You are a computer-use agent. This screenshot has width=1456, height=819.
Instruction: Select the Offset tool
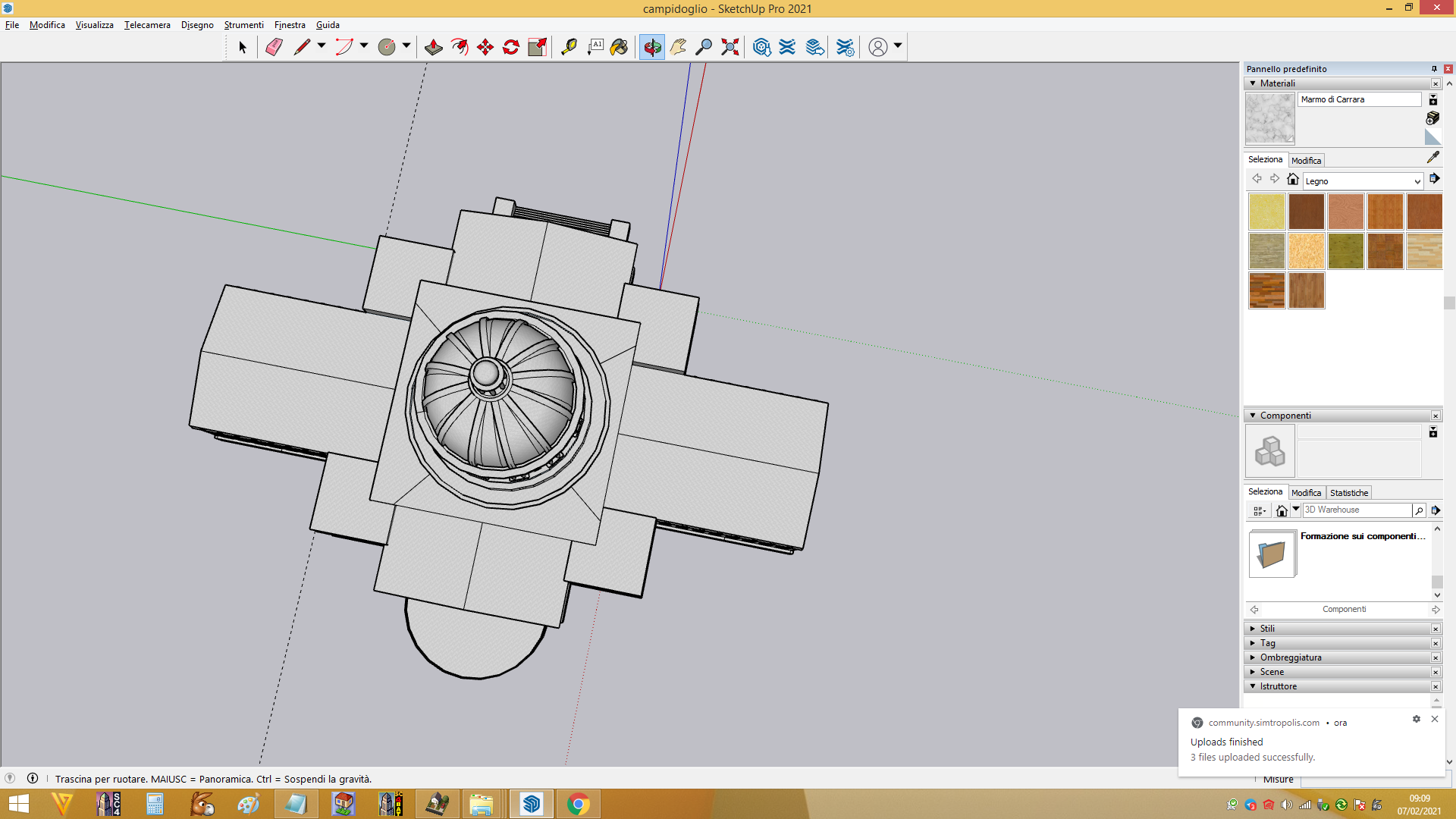pos(460,47)
